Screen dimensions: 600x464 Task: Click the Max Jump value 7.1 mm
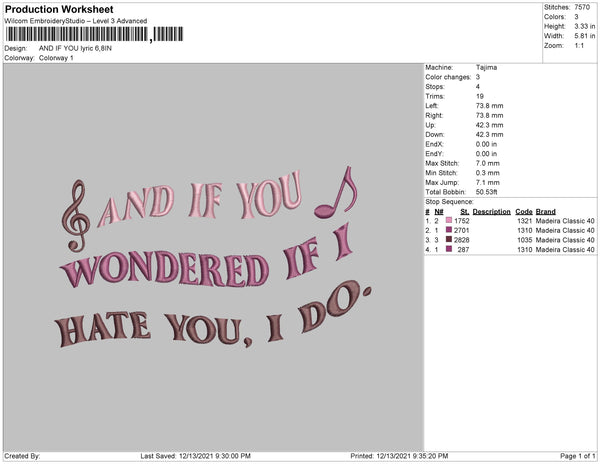coord(488,182)
